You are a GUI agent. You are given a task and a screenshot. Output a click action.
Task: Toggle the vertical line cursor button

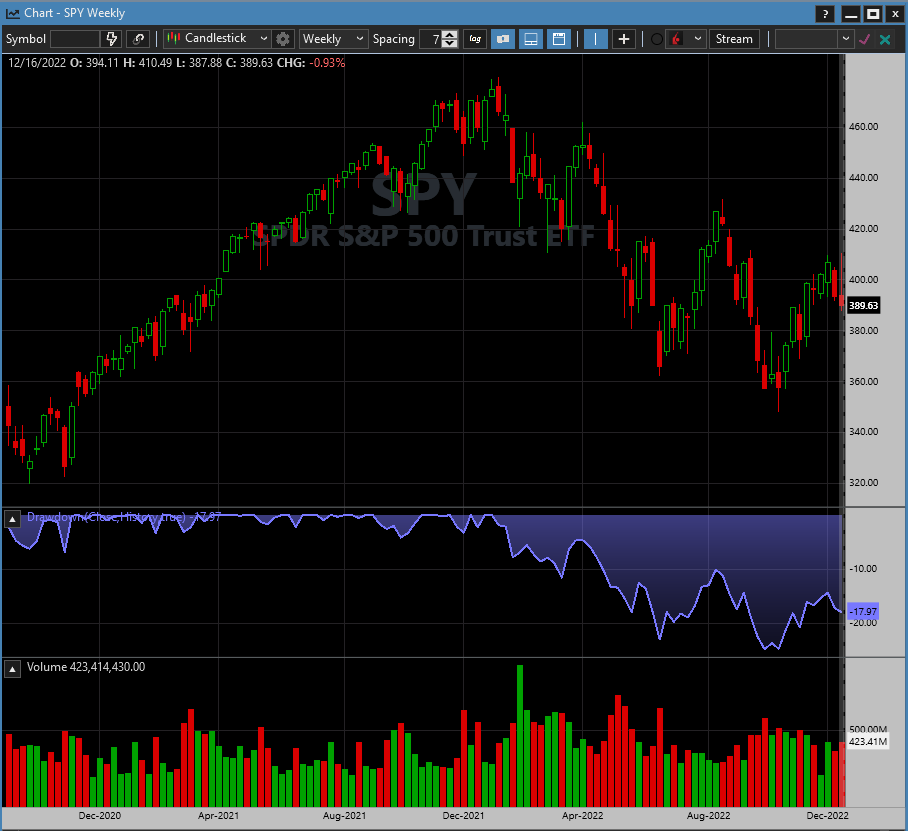pyautogui.click(x=595, y=39)
